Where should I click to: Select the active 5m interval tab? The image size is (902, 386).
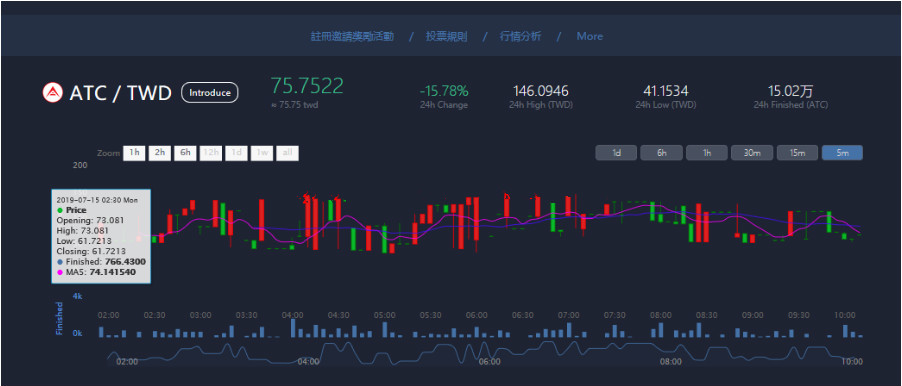[842, 153]
